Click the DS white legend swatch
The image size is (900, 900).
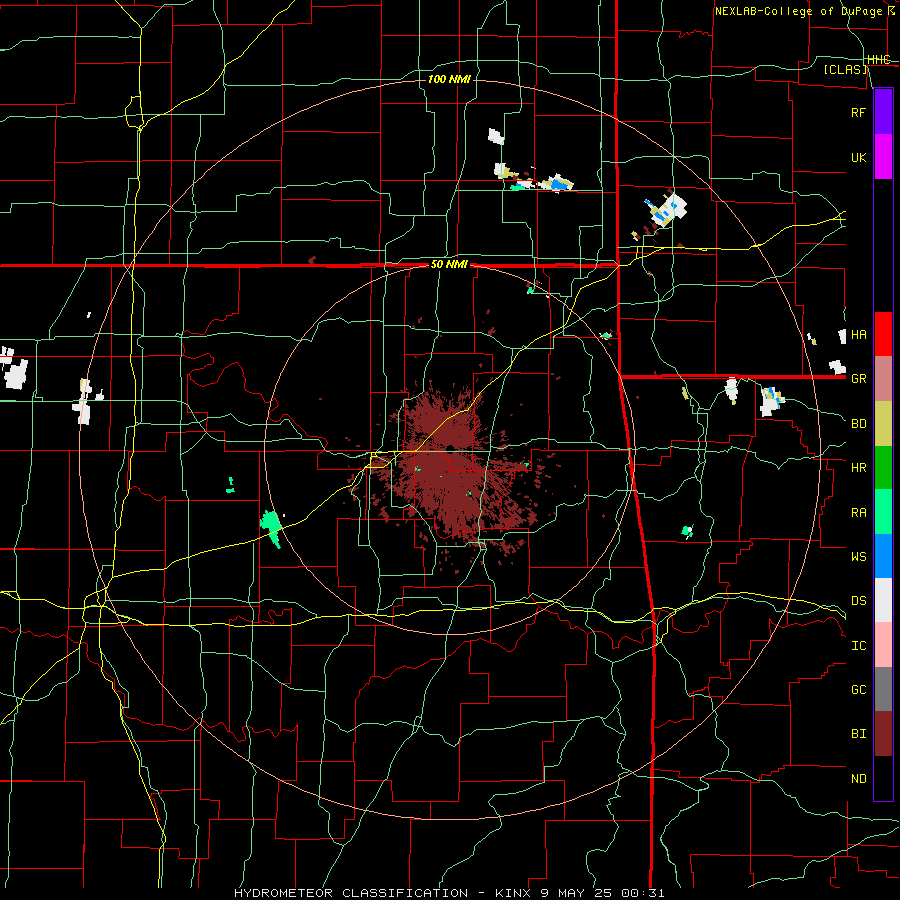point(883,600)
